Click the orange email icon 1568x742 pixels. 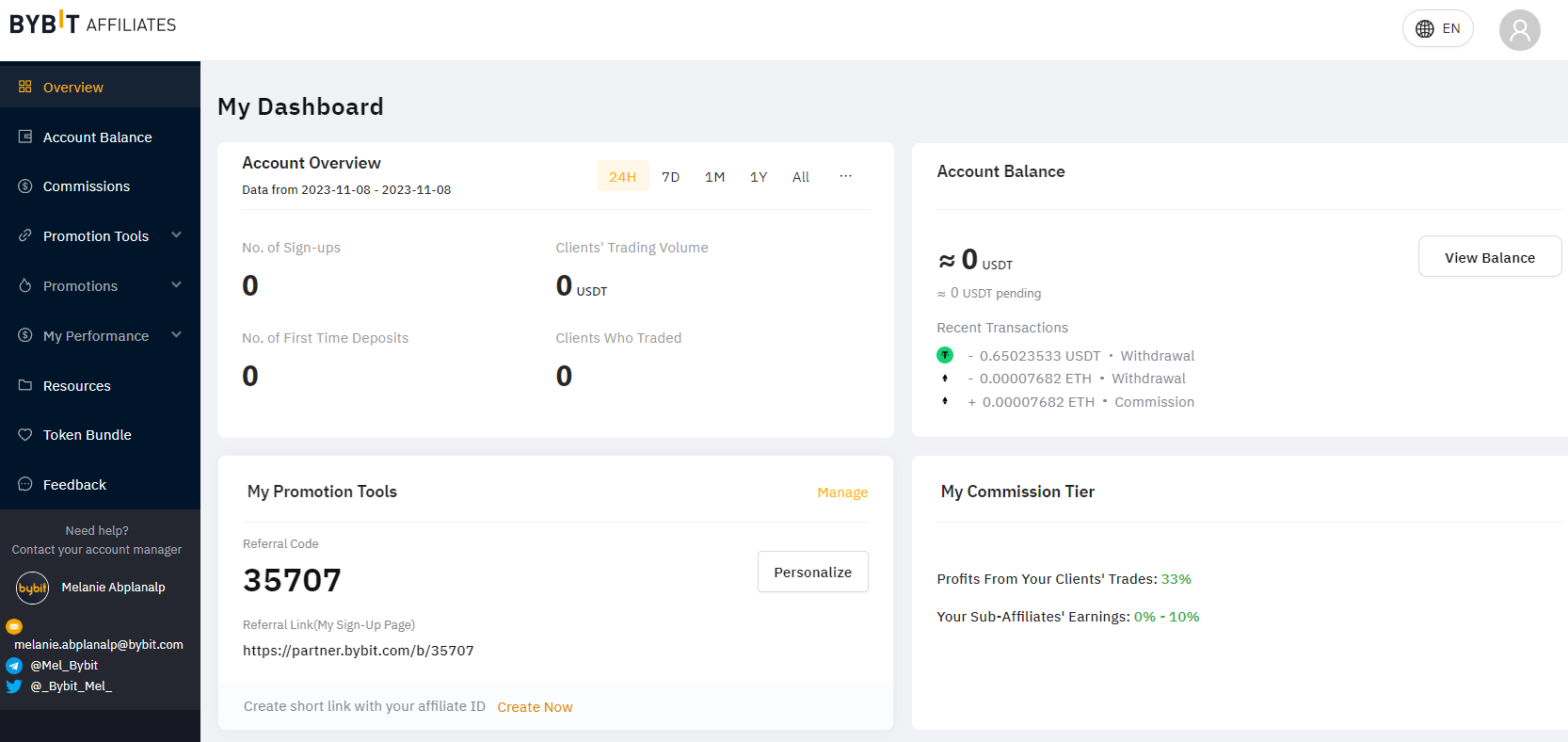tap(14, 626)
